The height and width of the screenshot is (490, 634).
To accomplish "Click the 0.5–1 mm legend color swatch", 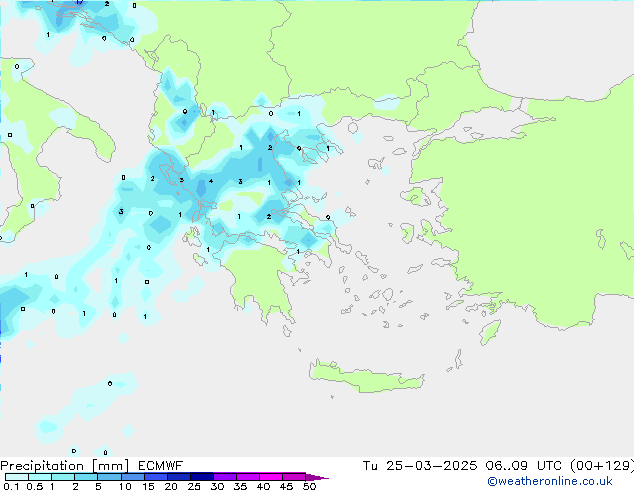I will pyautogui.click(x=40, y=477).
